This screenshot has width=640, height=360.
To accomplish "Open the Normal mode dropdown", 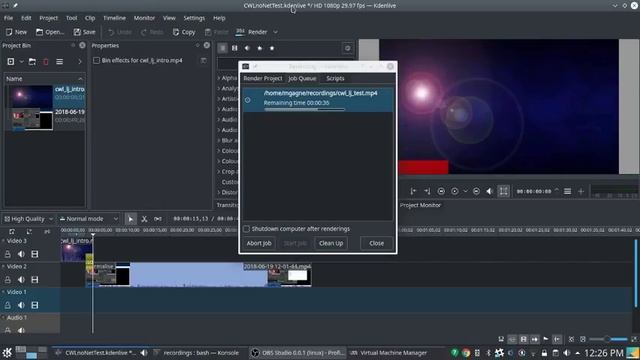I will [x=89, y=219].
